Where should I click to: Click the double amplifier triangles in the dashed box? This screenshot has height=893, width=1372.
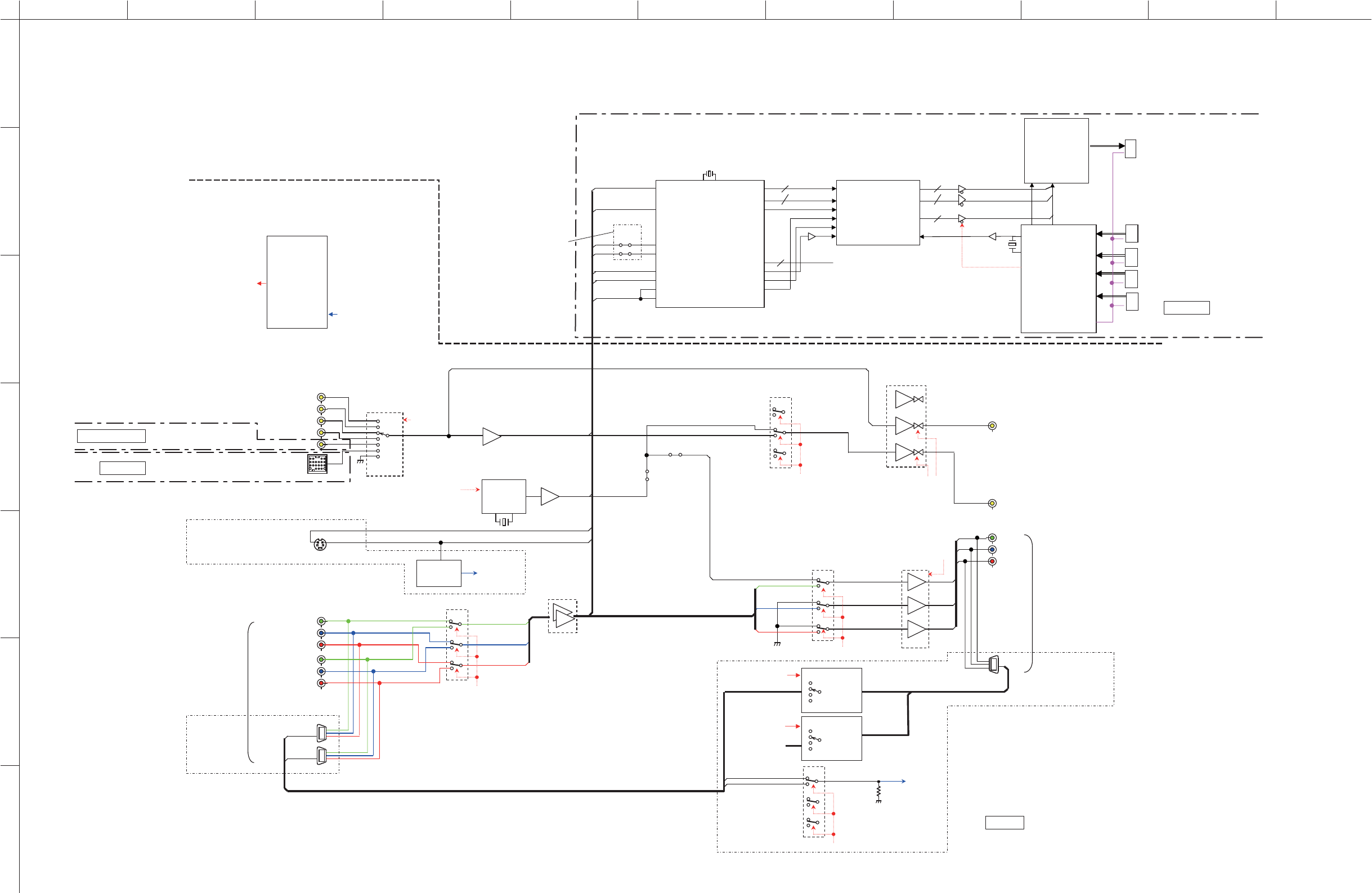coord(563,616)
